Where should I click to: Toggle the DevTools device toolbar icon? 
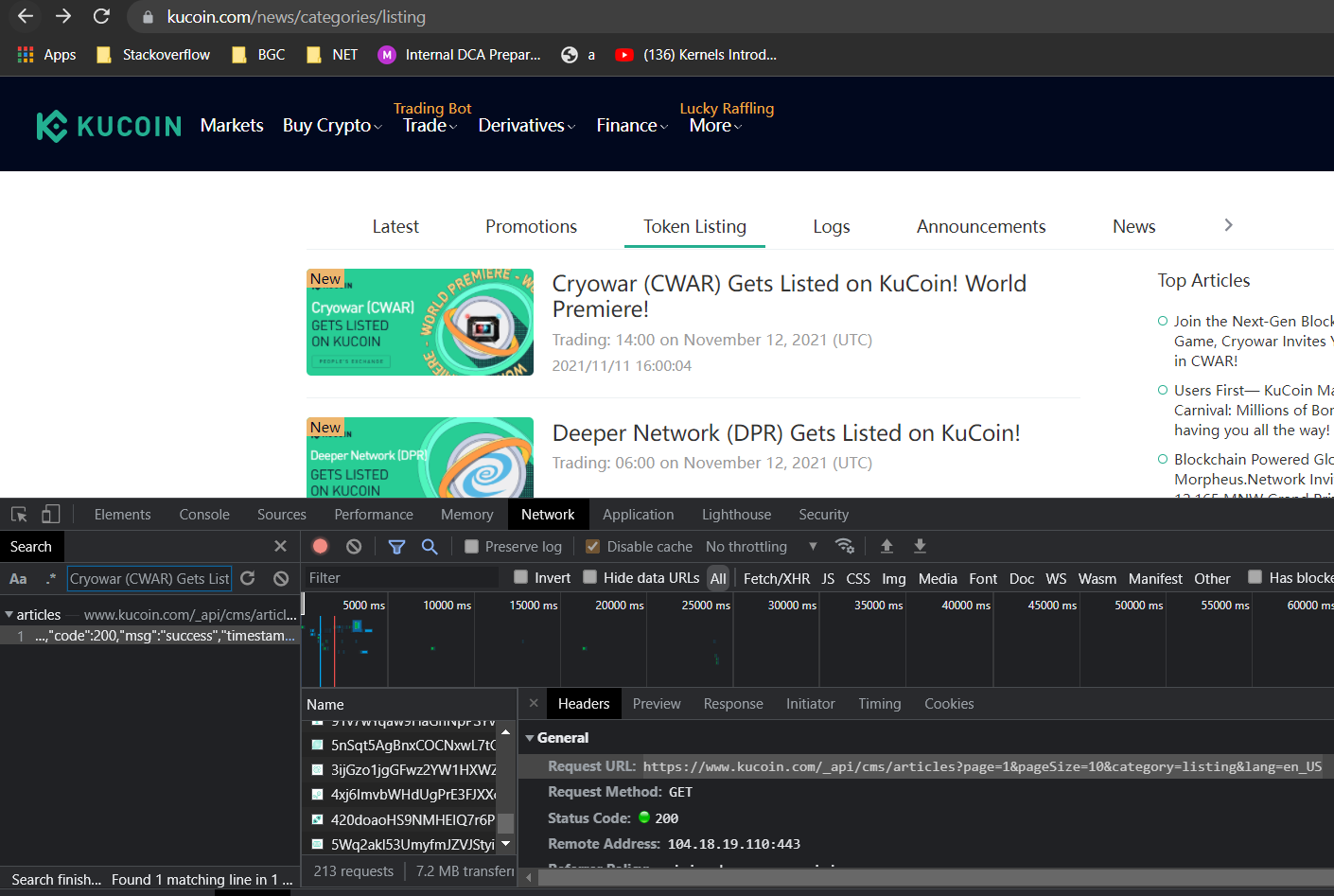coord(51,514)
